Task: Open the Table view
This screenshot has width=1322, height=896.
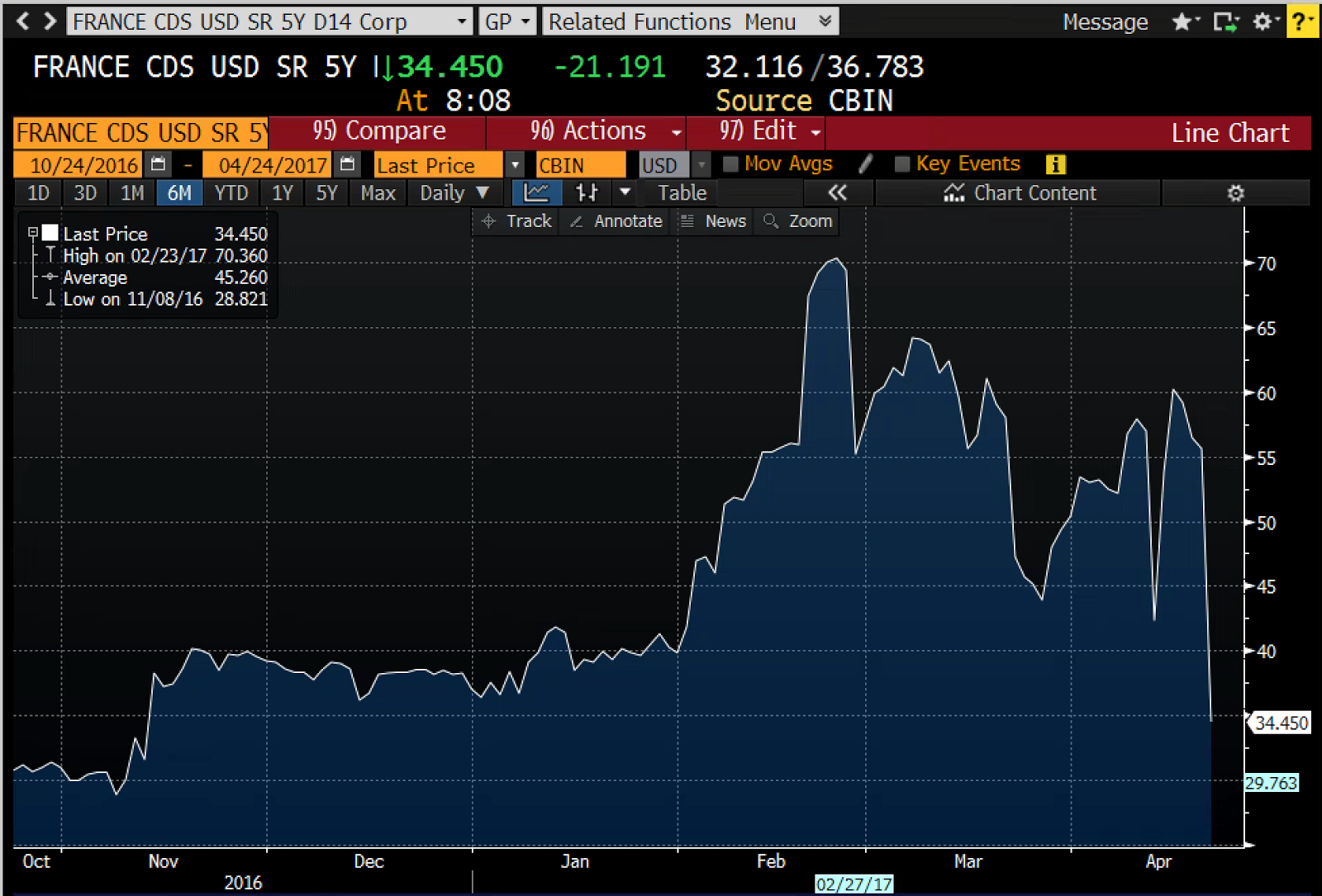Action: [x=682, y=192]
